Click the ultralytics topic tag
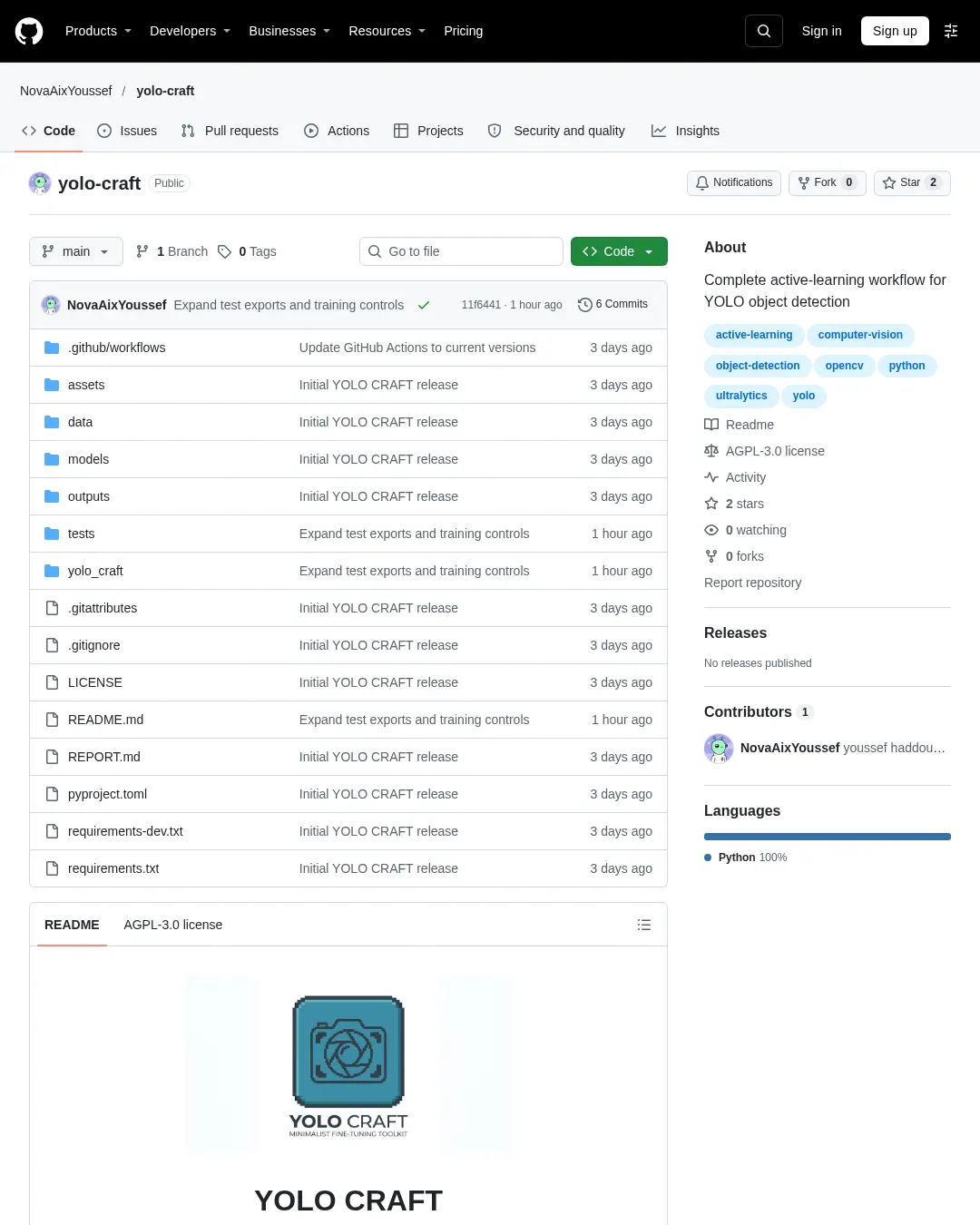This screenshot has height=1225, width=980. 741,396
